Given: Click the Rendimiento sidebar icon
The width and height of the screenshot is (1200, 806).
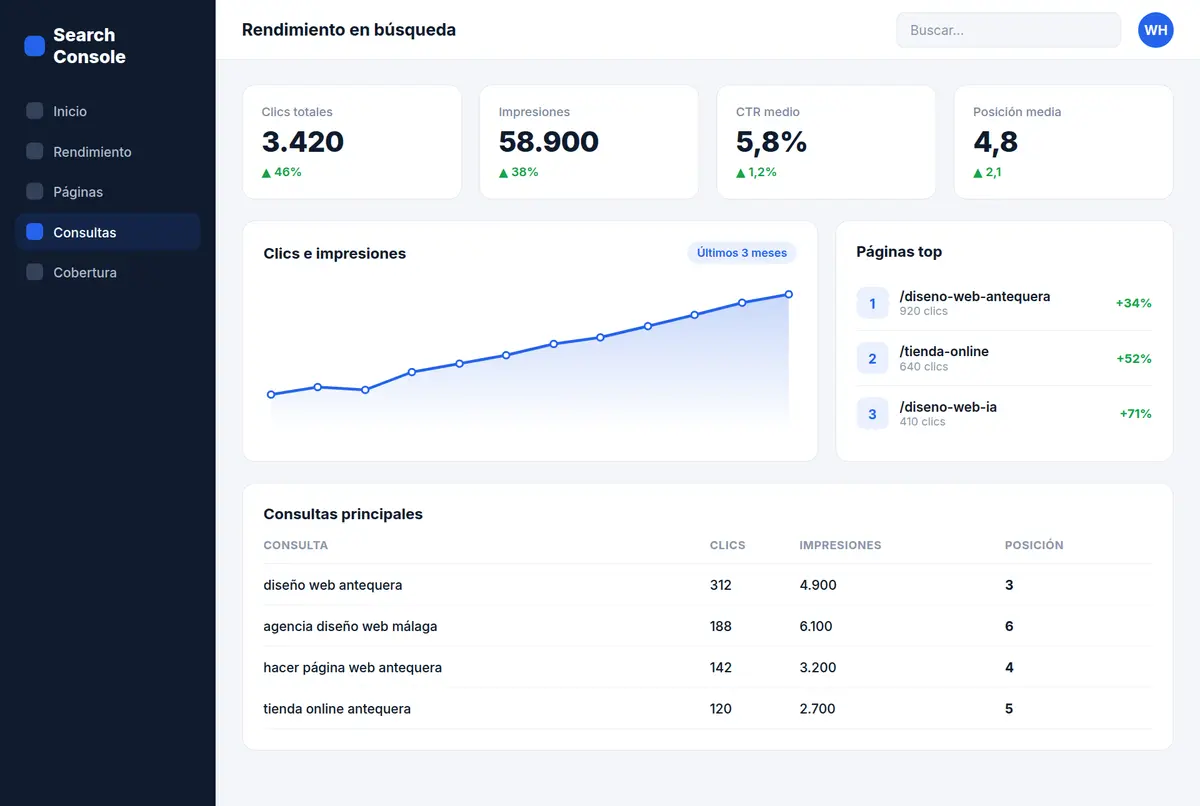Looking at the screenshot, I should pos(34,151).
